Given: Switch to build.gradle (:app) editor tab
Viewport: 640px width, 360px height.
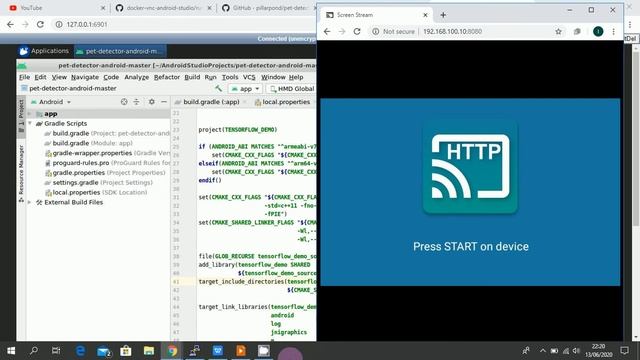Looking at the screenshot, I should (x=211, y=102).
